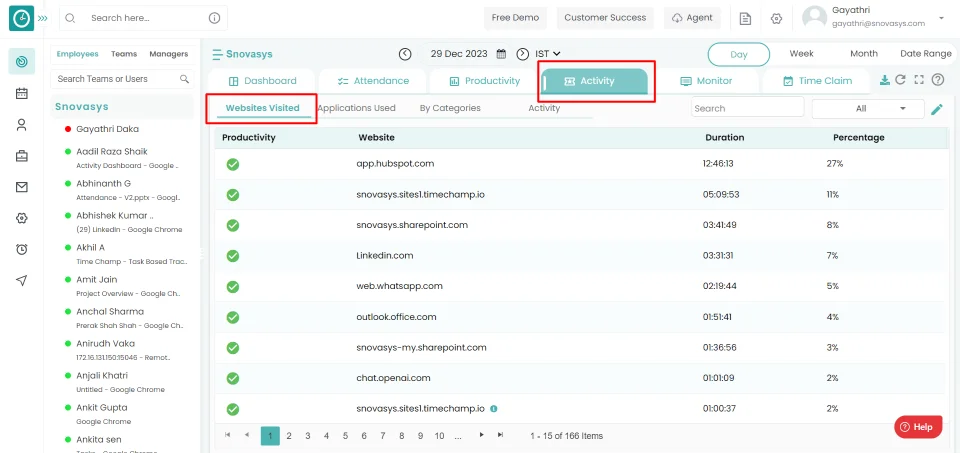Go to next date with right arrow

[522, 54]
